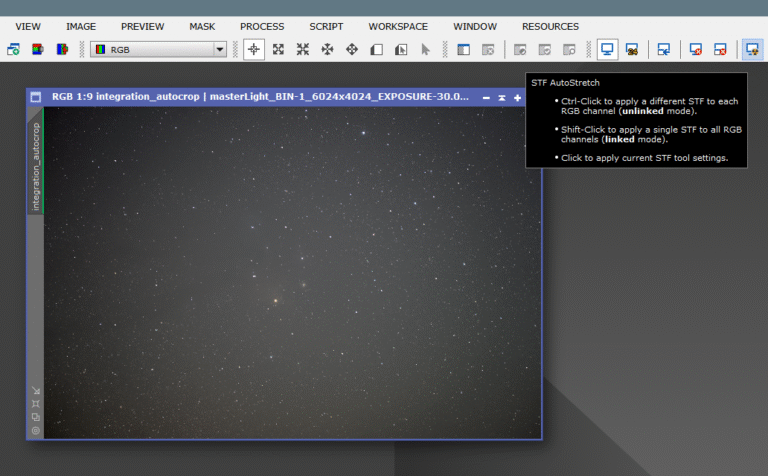The image size is (768, 476).
Task: Select the integration_autocrop vertical view tab
Action: 36,163
